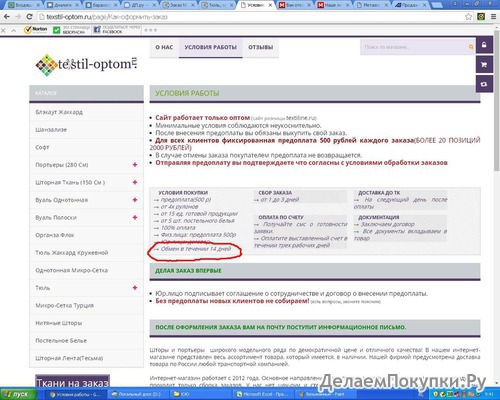This screenshot has width=500, height=400.
Task: Click the 'ДОКУМЕНТАЦИЯ' block heading
Action: coord(379,217)
